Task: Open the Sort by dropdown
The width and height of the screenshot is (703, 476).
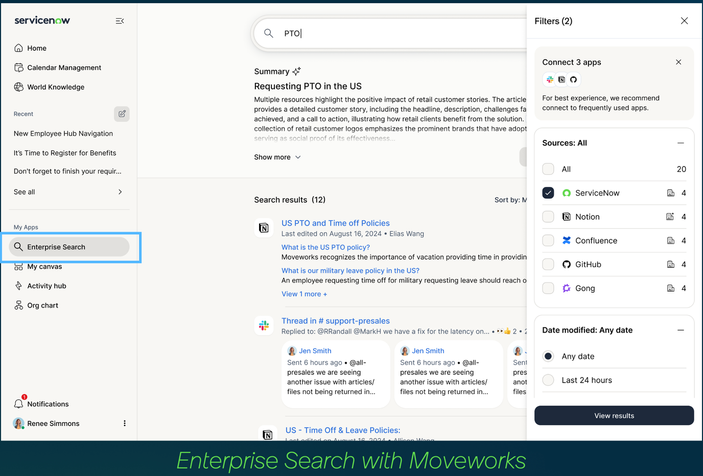Action: [x=510, y=200]
